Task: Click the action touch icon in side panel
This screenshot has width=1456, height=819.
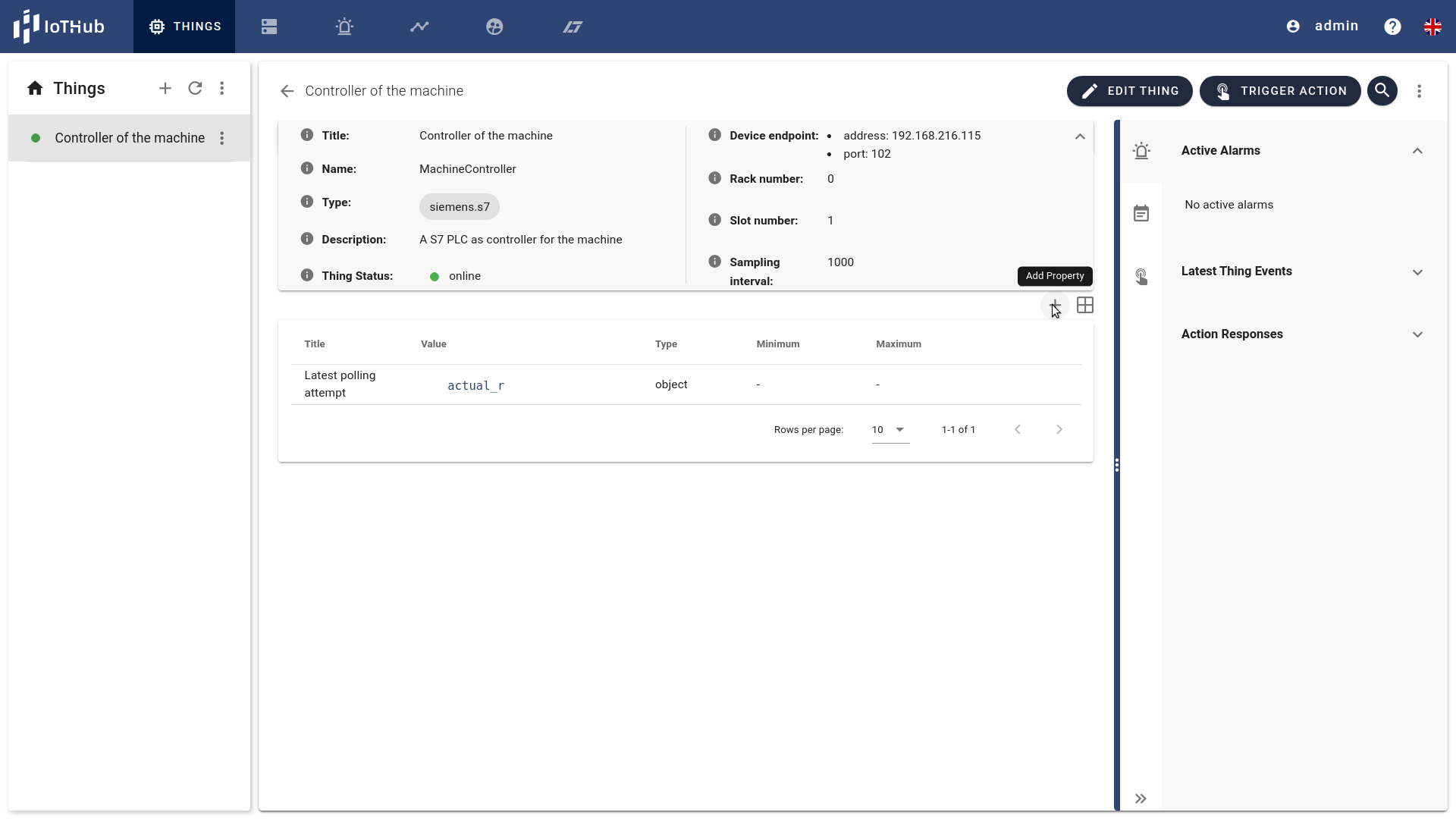Action: (x=1141, y=277)
